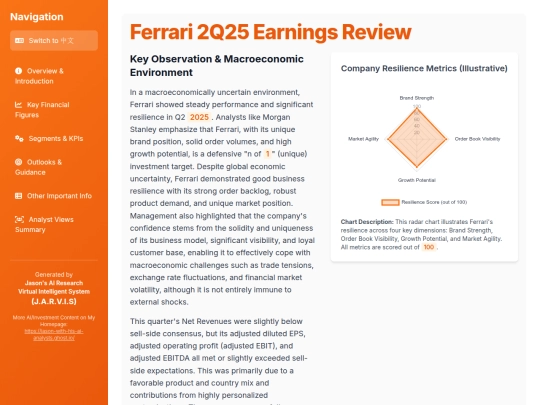This screenshot has height=405, width=540.
Task: Click the Navigation heading in sidebar
Action: click(x=37, y=17)
